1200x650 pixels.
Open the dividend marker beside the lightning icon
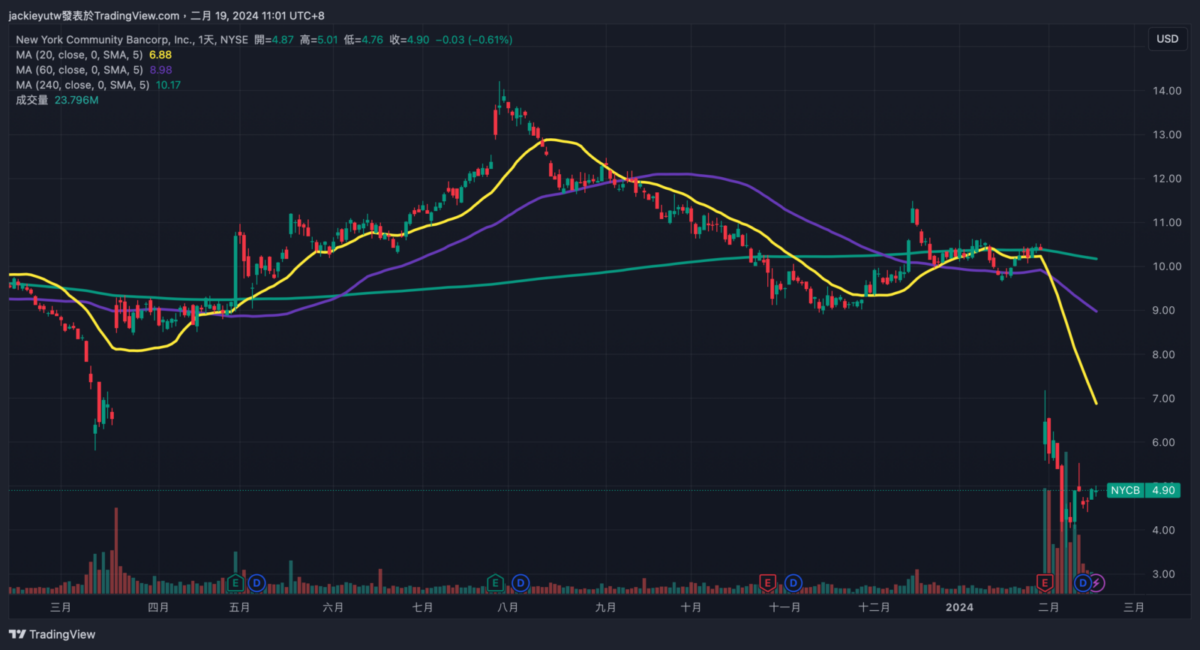pyautogui.click(x=1082, y=582)
